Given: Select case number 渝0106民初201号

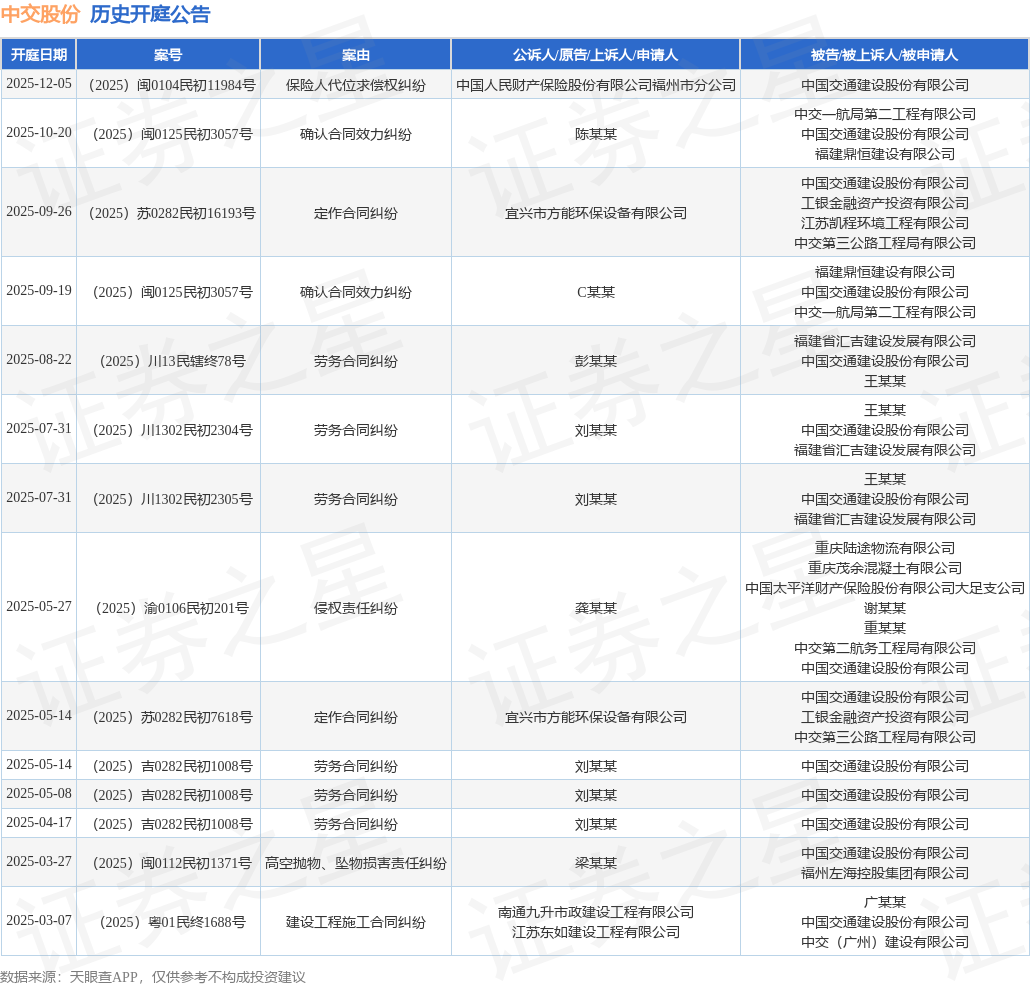Looking at the screenshot, I should 172,608.
